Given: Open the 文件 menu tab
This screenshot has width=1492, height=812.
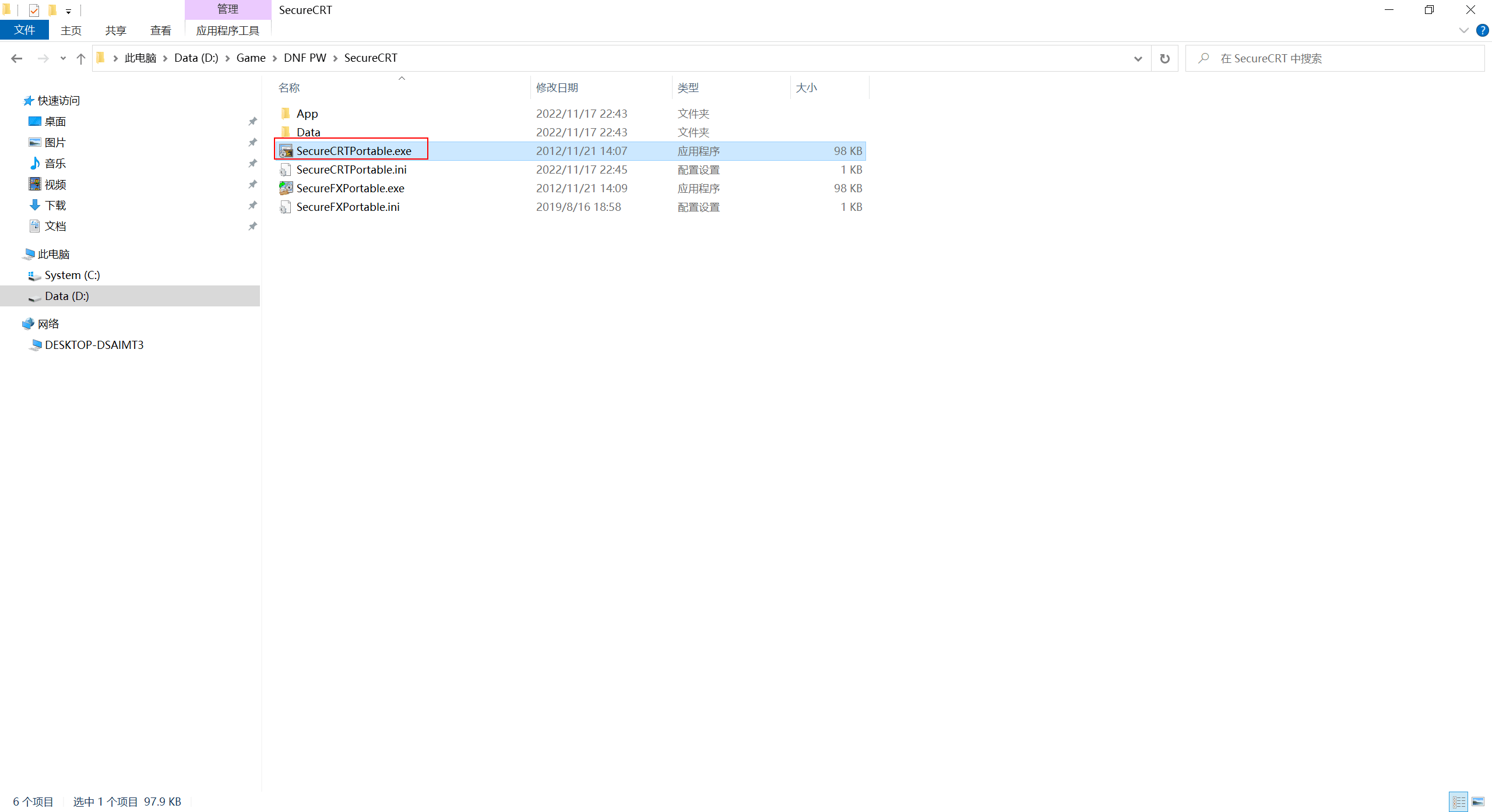Looking at the screenshot, I should pos(24,30).
